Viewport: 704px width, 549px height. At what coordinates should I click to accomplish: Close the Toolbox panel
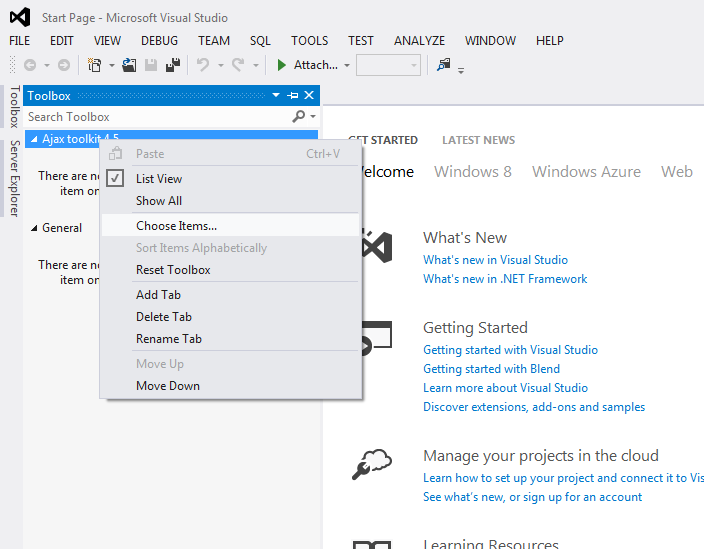(x=309, y=95)
